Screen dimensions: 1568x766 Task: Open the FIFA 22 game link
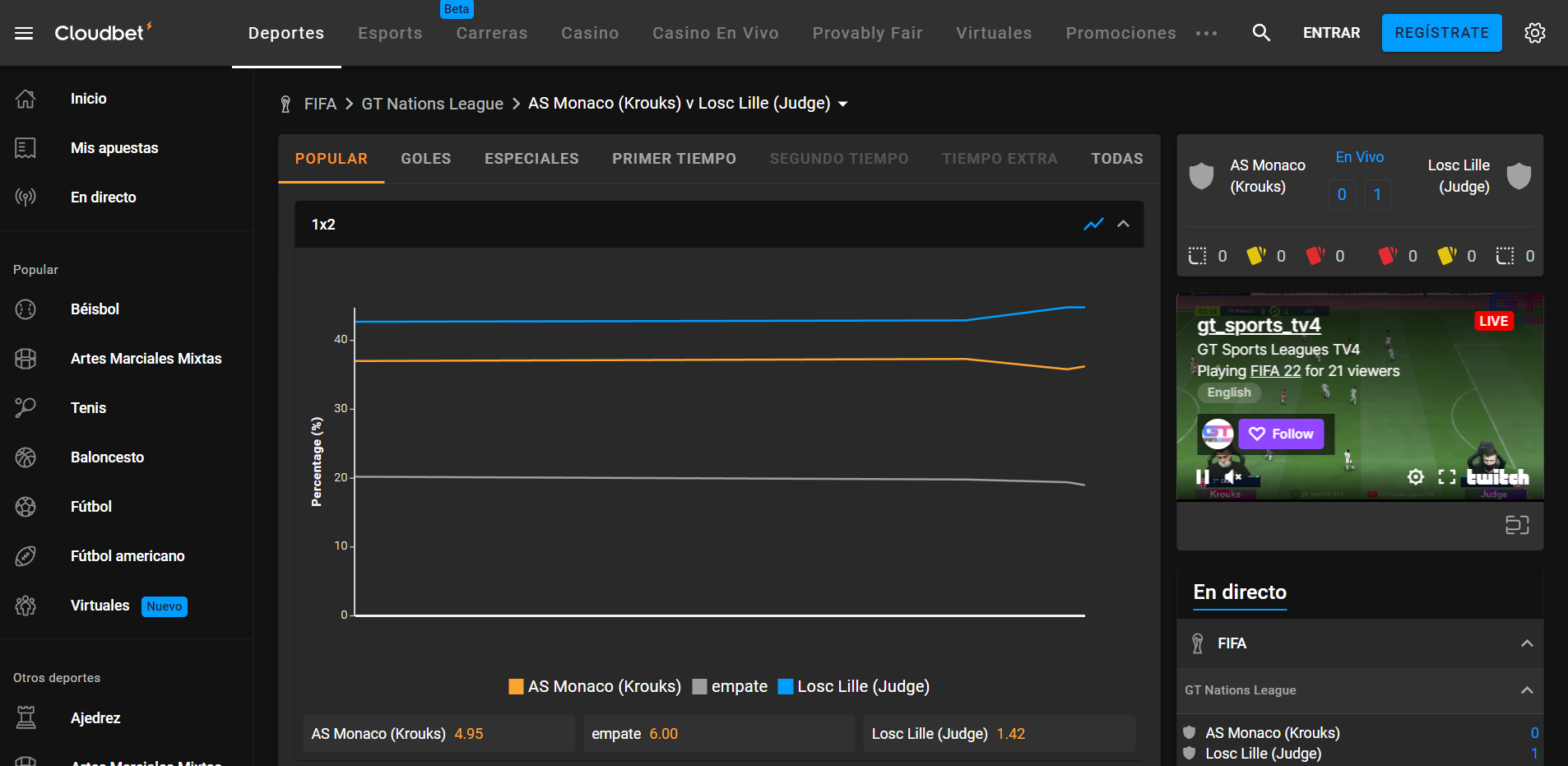1275,371
